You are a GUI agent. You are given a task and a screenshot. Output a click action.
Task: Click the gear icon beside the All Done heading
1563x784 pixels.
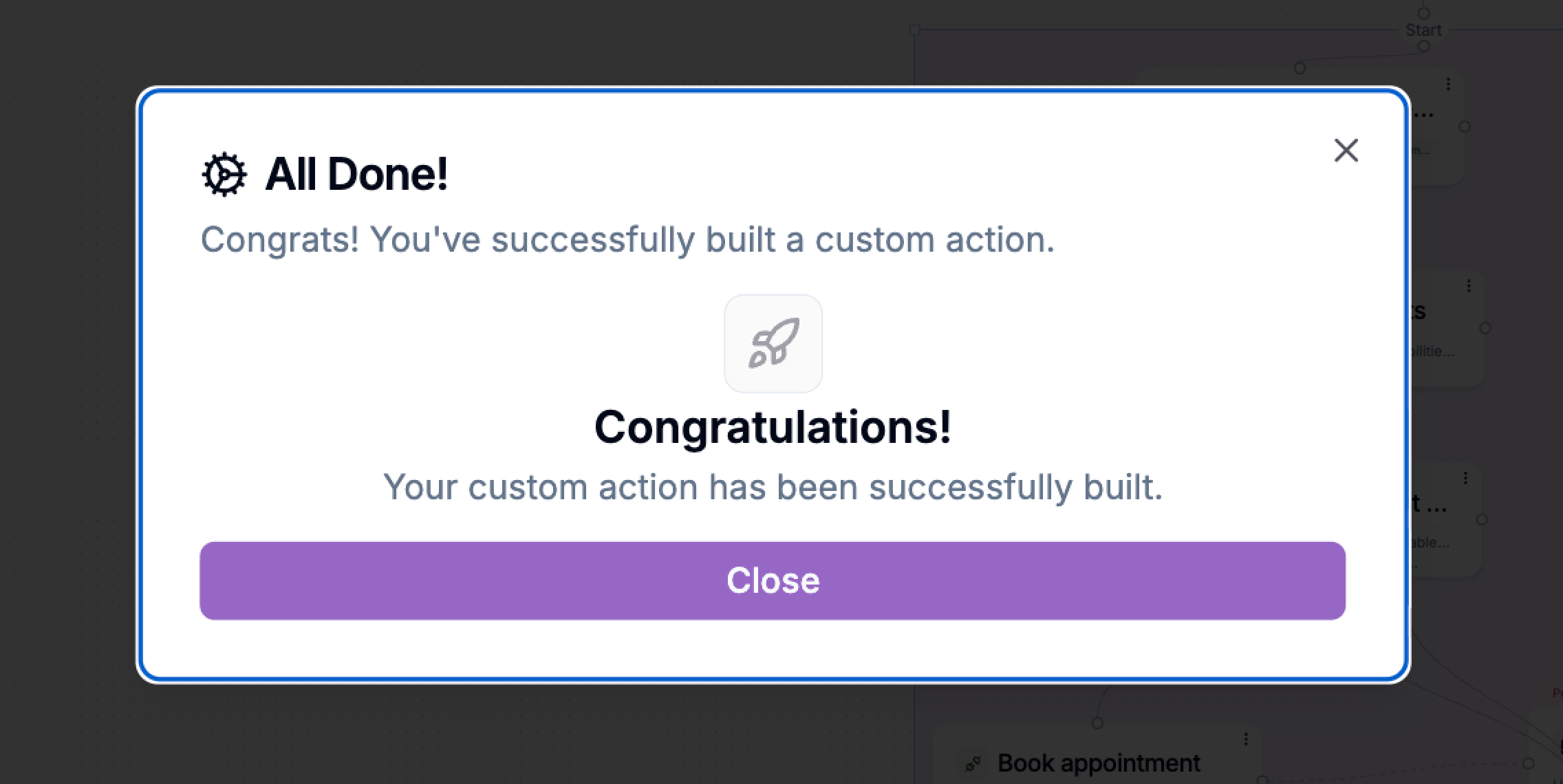click(x=224, y=174)
